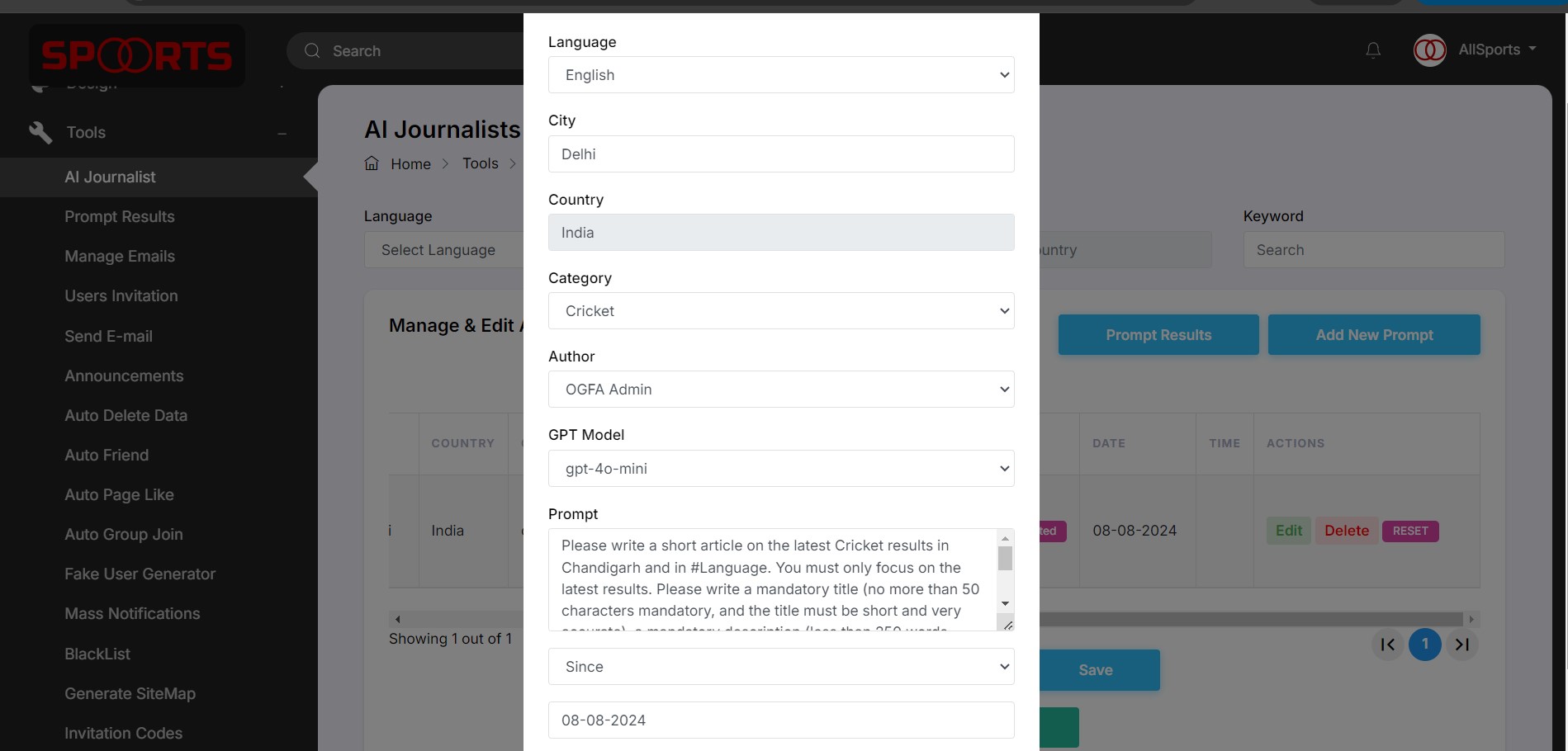Open Manage Emails in the sidebar
The width and height of the screenshot is (1568, 751).
coord(120,257)
